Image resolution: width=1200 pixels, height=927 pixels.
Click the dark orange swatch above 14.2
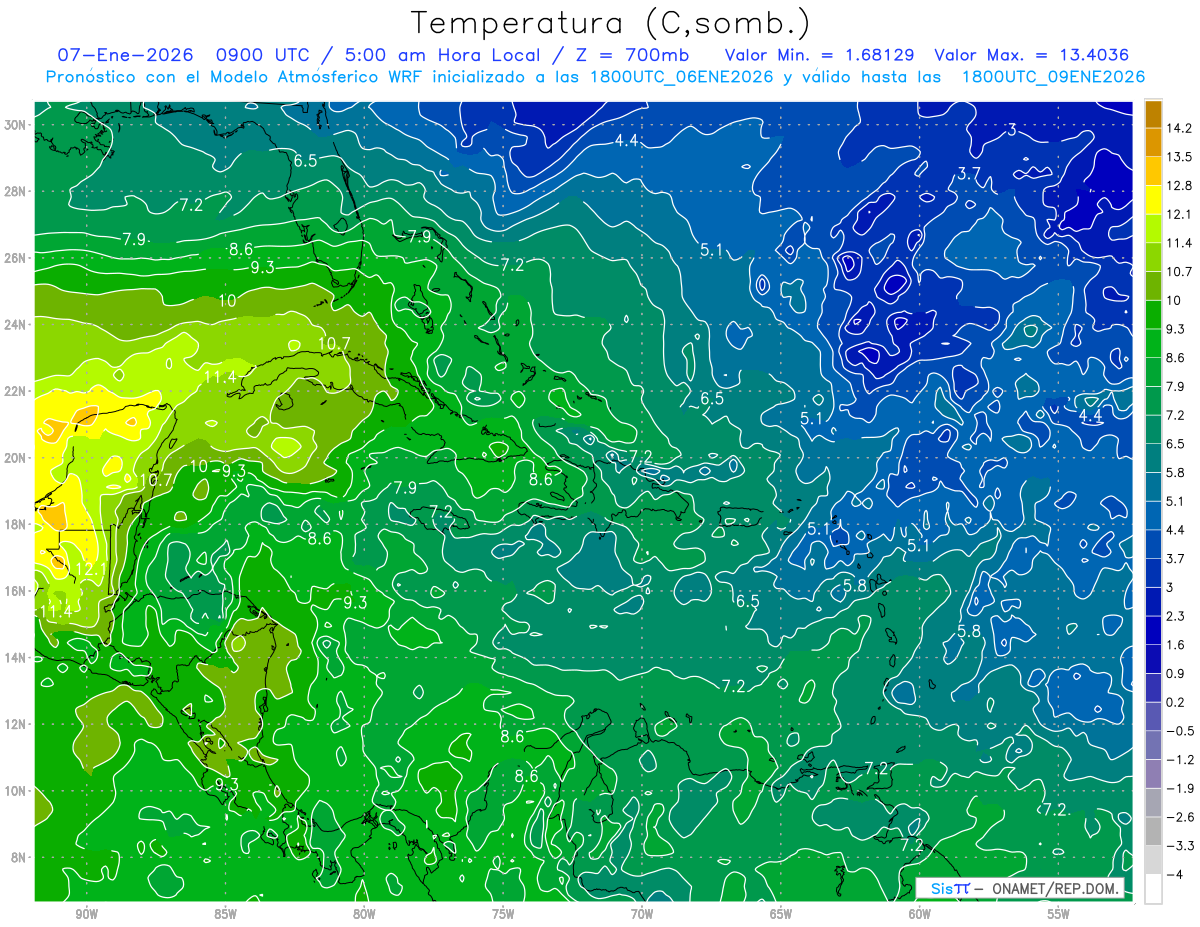[x=1153, y=113]
